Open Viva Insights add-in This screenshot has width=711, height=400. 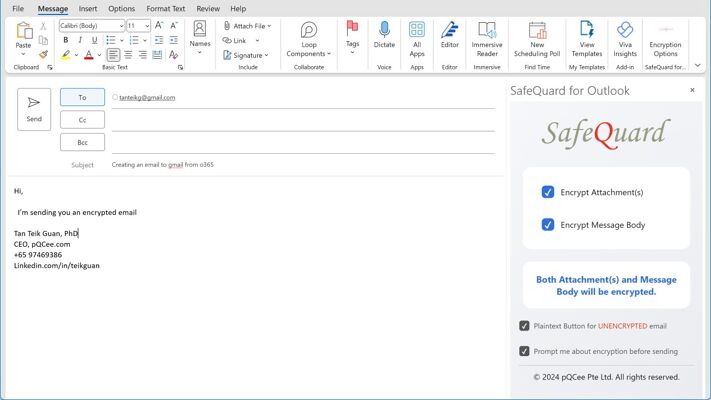(x=625, y=37)
